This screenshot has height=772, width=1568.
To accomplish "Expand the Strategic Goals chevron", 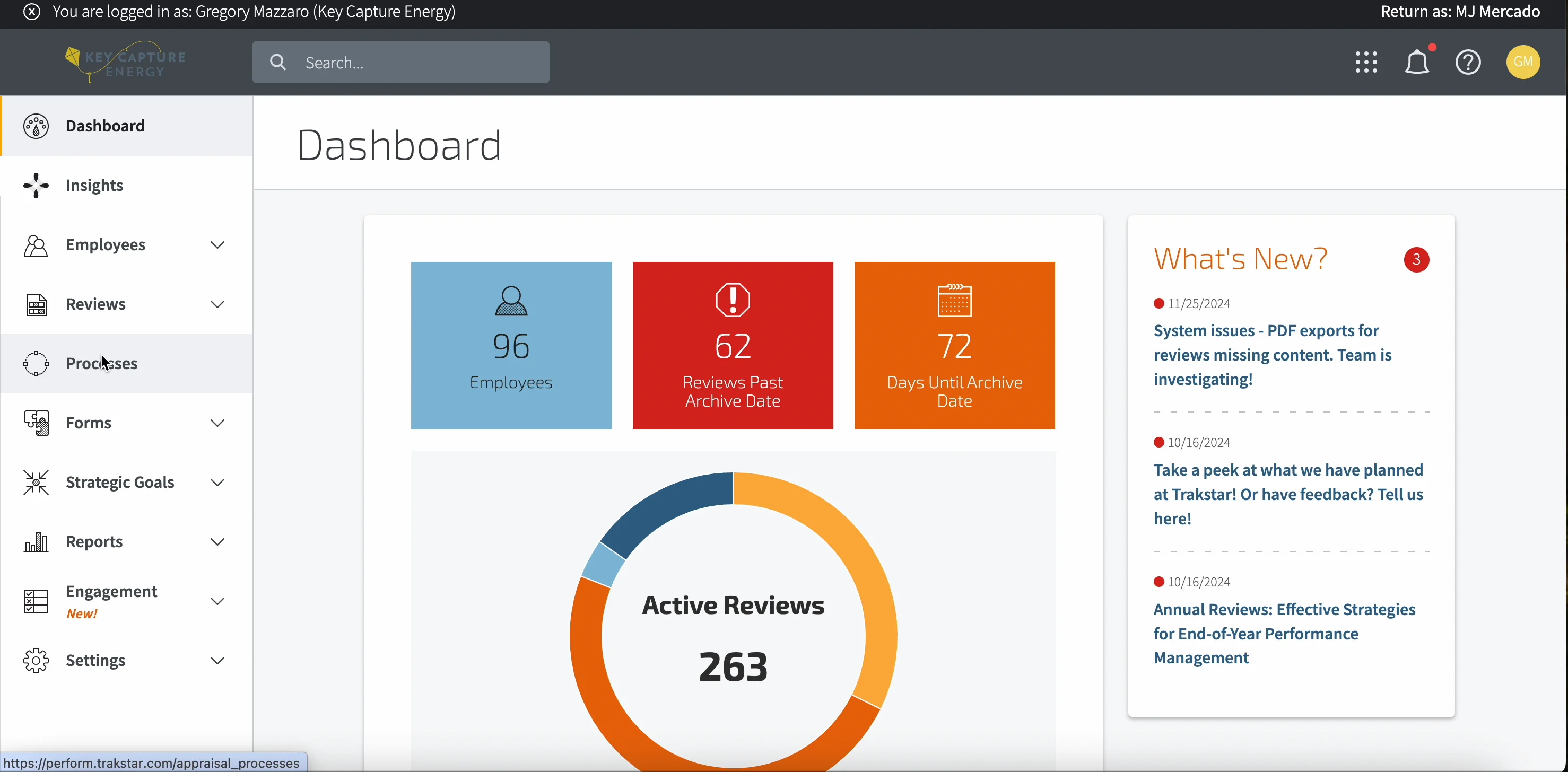I will coord(217,482).
